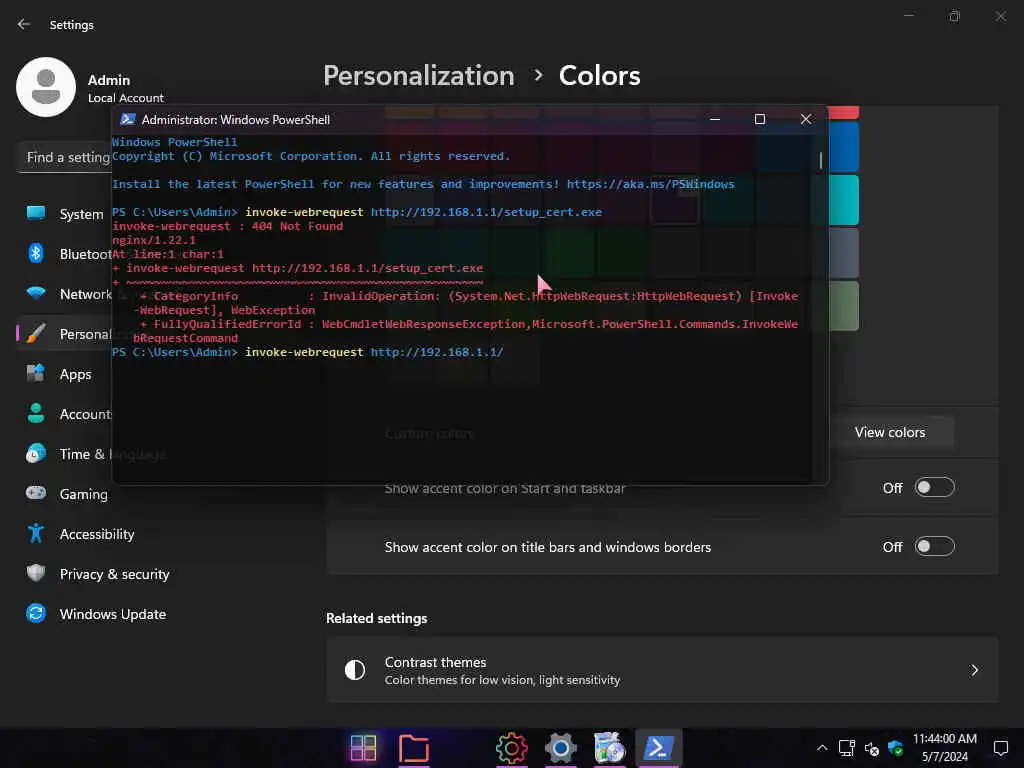Click 'Admin' account name in Settings

tap(109, 80)
